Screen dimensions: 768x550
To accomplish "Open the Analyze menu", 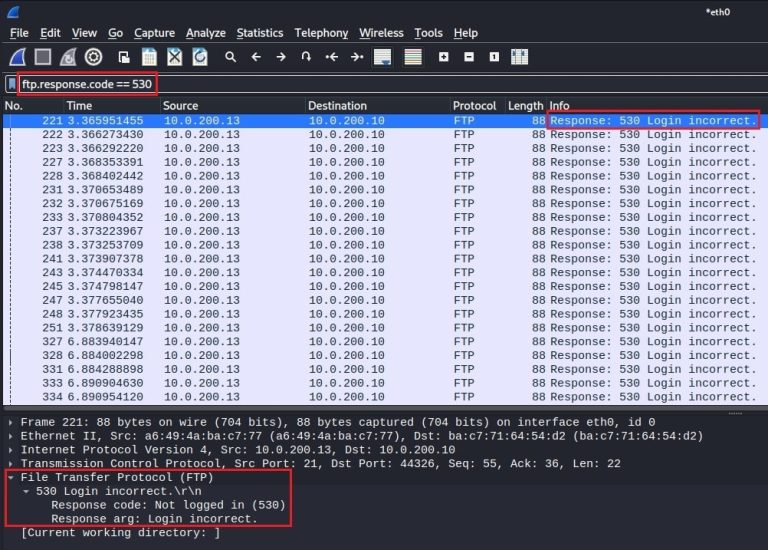I will (205, 33).
